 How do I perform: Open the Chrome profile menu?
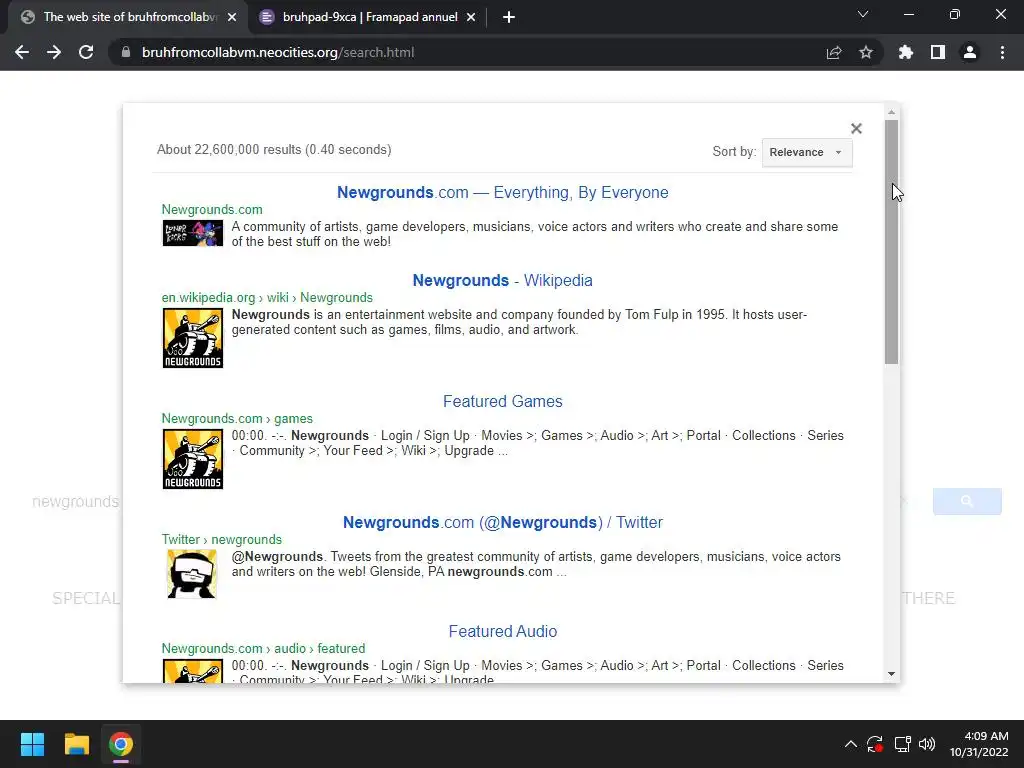[970, 52]
